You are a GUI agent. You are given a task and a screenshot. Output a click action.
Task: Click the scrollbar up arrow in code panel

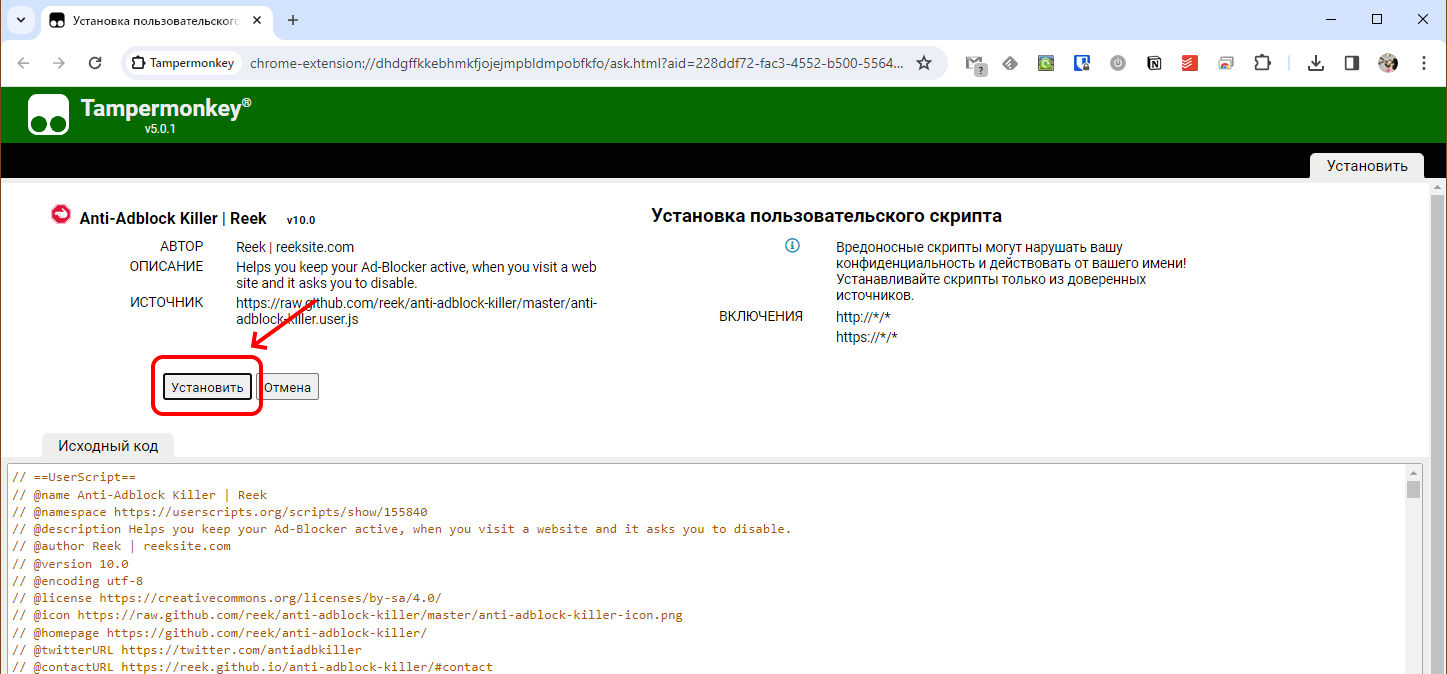coord(1413,472)
